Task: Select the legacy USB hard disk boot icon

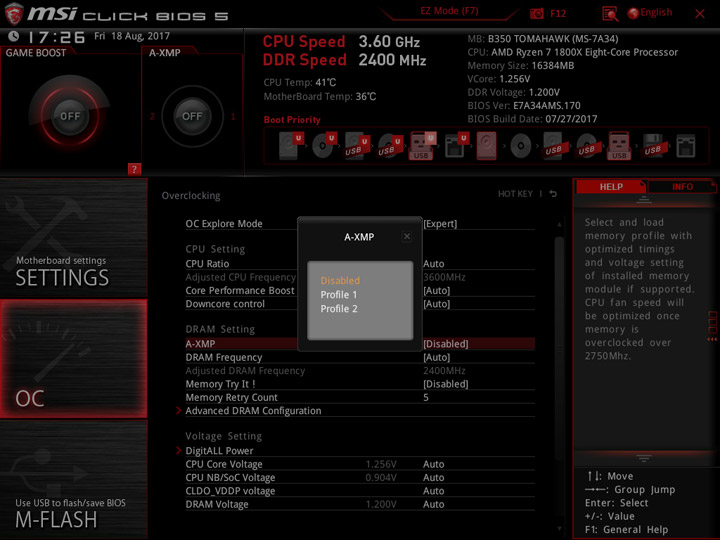Action: 554,146
